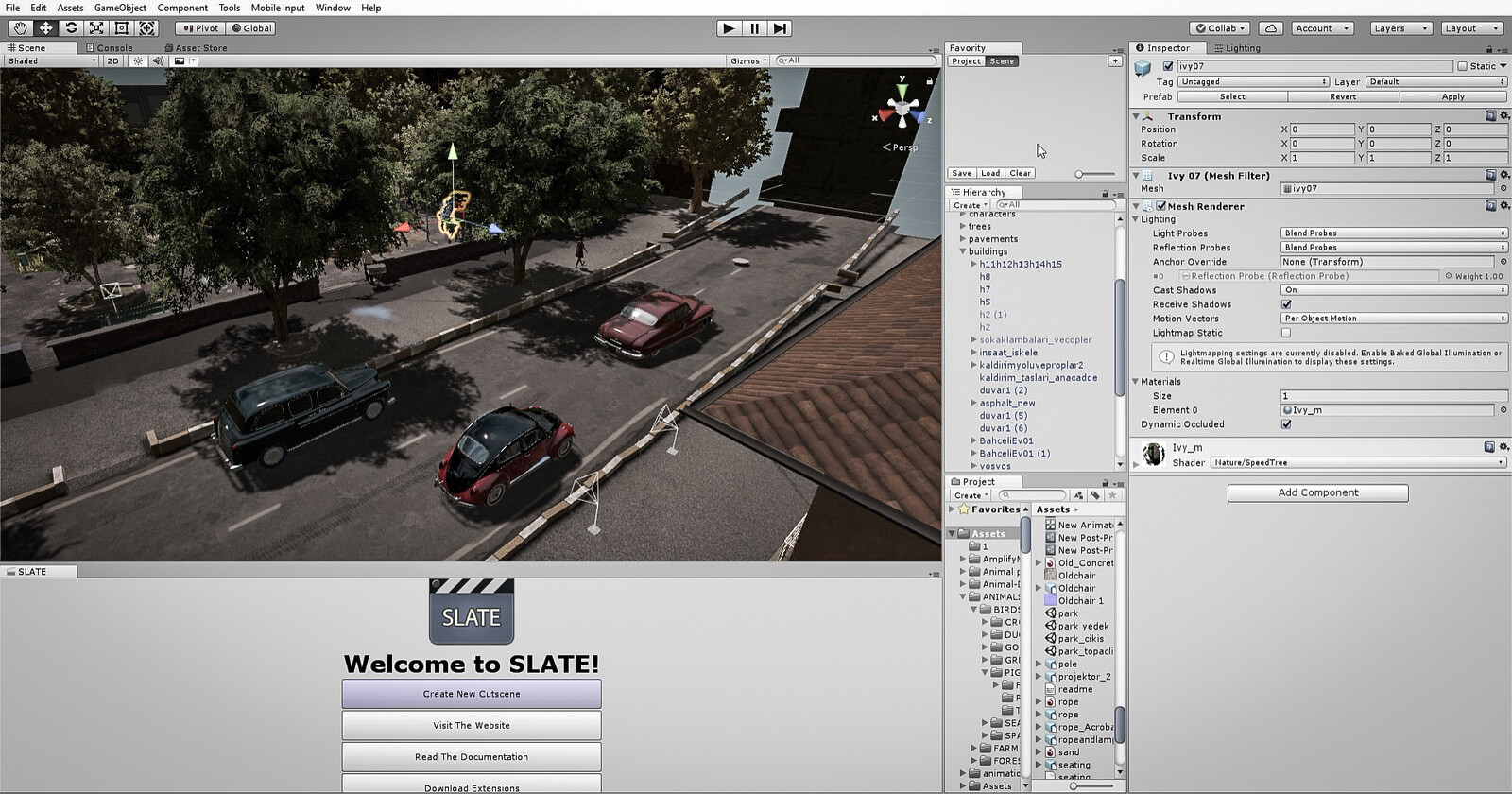Select the Rect transform tool

122,28
